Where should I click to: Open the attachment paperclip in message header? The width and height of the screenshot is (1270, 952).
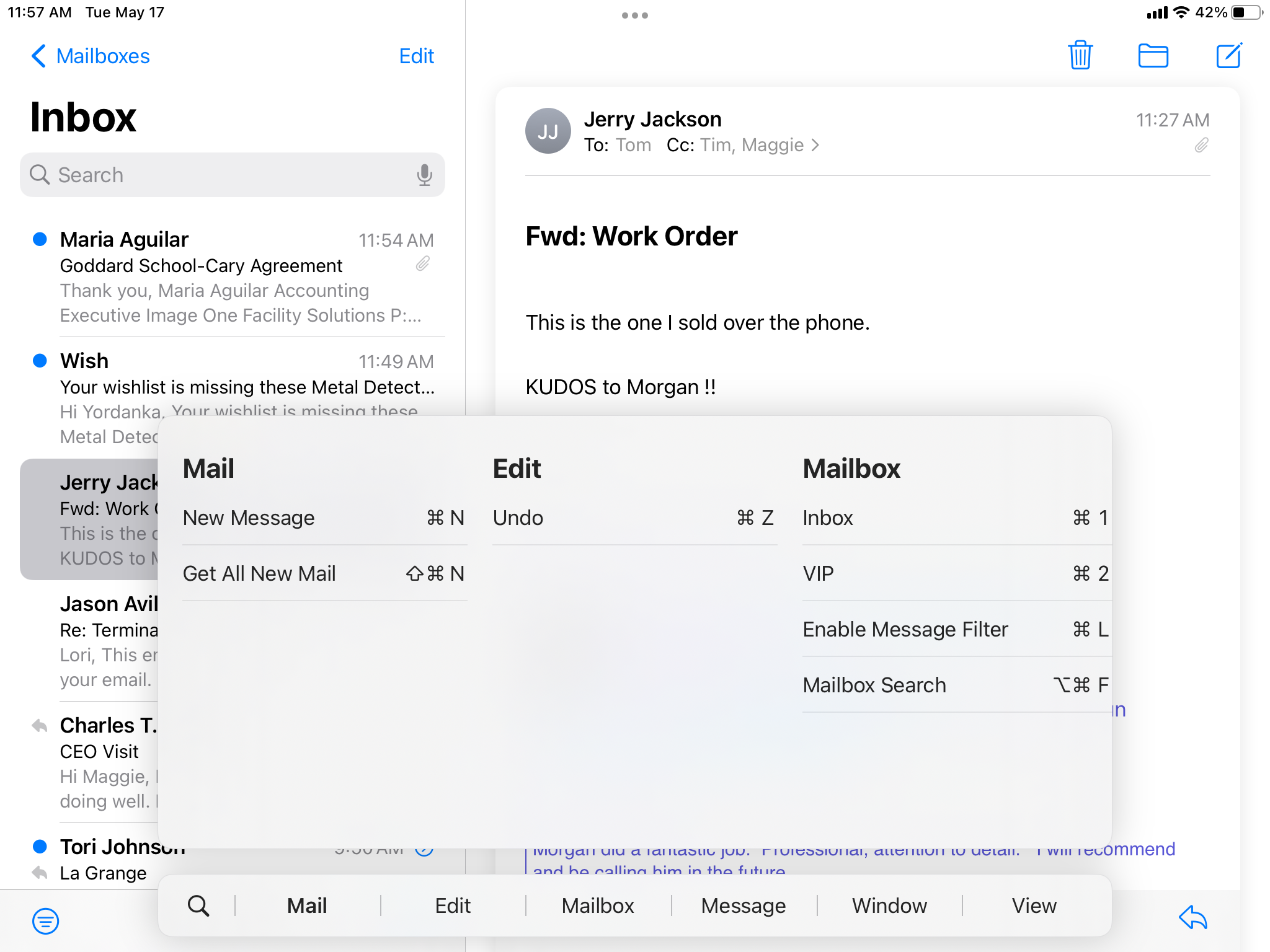click(1201, 146)
